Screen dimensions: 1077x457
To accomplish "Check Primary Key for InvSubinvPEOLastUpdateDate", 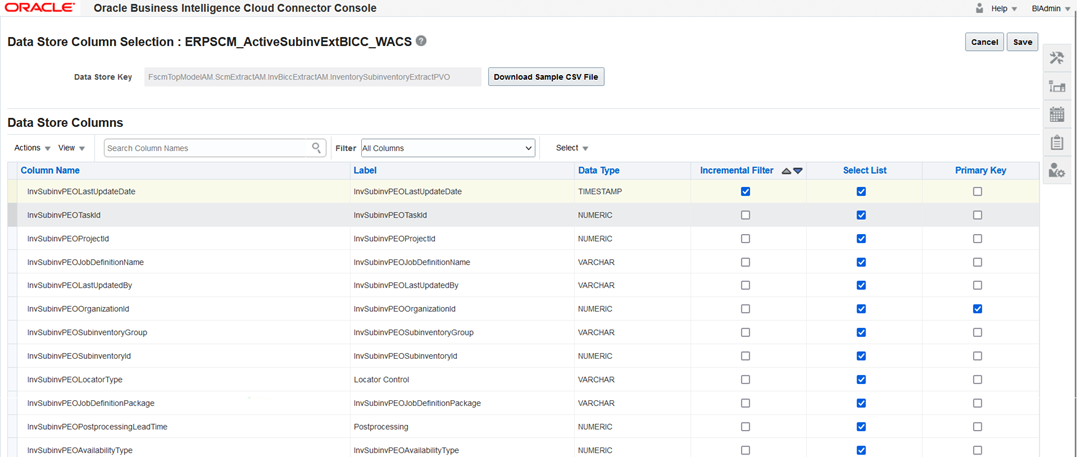I will pyautogui.click(x=977, y=192).
